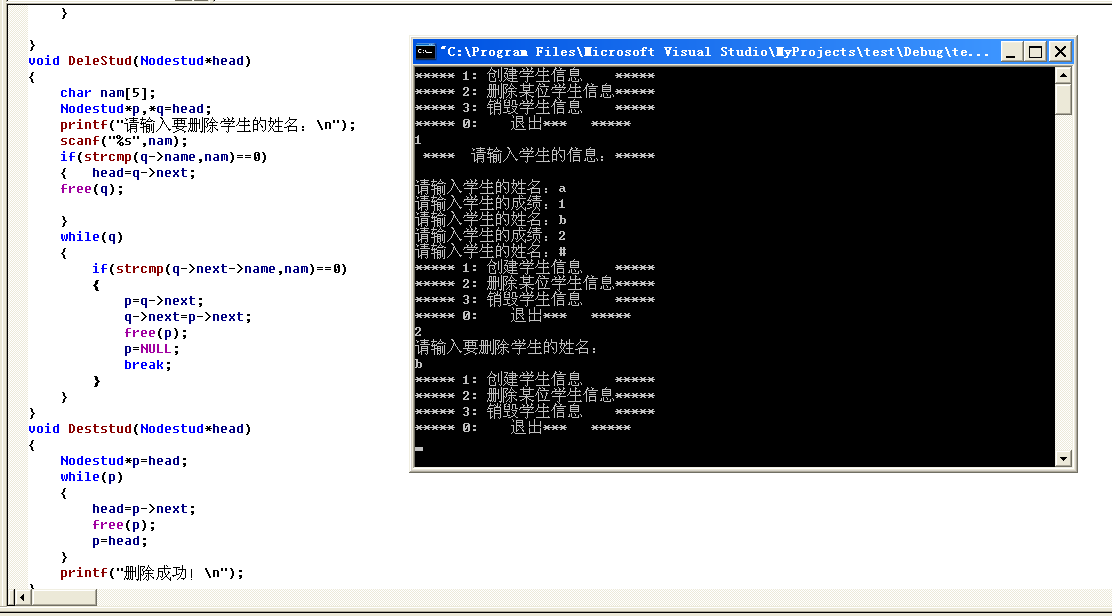Click the 'if(strcmp(q->next->name,nam)==0)' line
This screenshot has width=1112, height=616.
click(x=220, y=269)
